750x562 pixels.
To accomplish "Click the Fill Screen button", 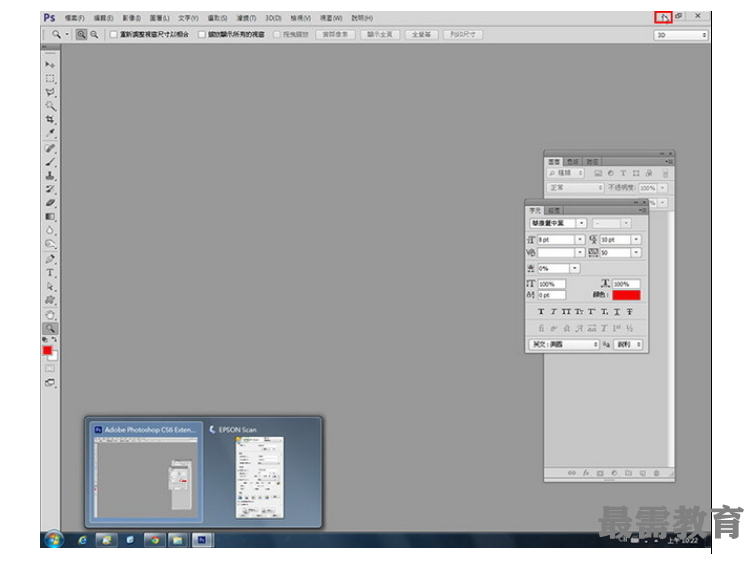I will (421, 34).
